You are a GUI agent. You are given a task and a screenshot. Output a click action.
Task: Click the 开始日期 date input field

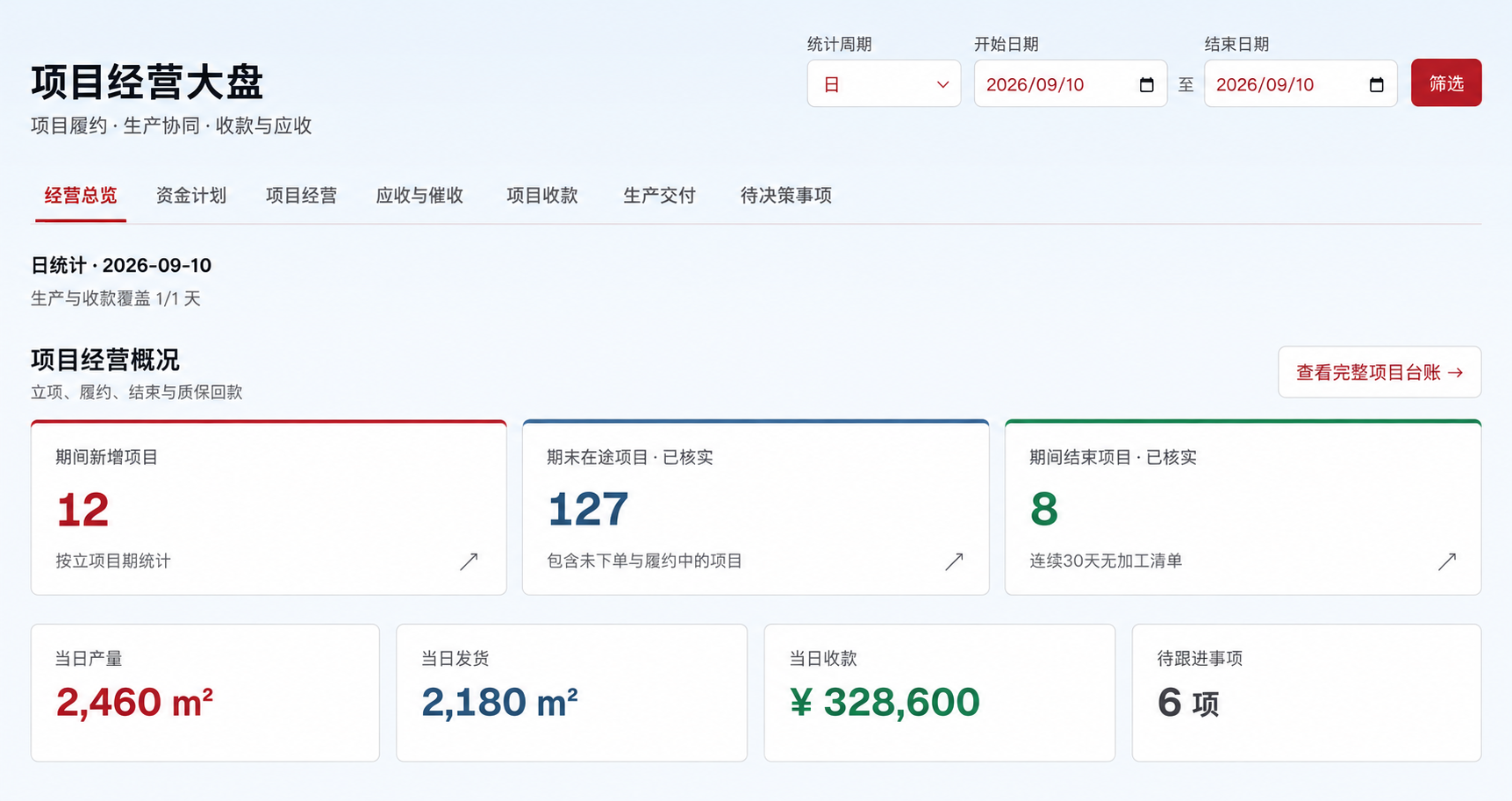tap(1071, 84)
